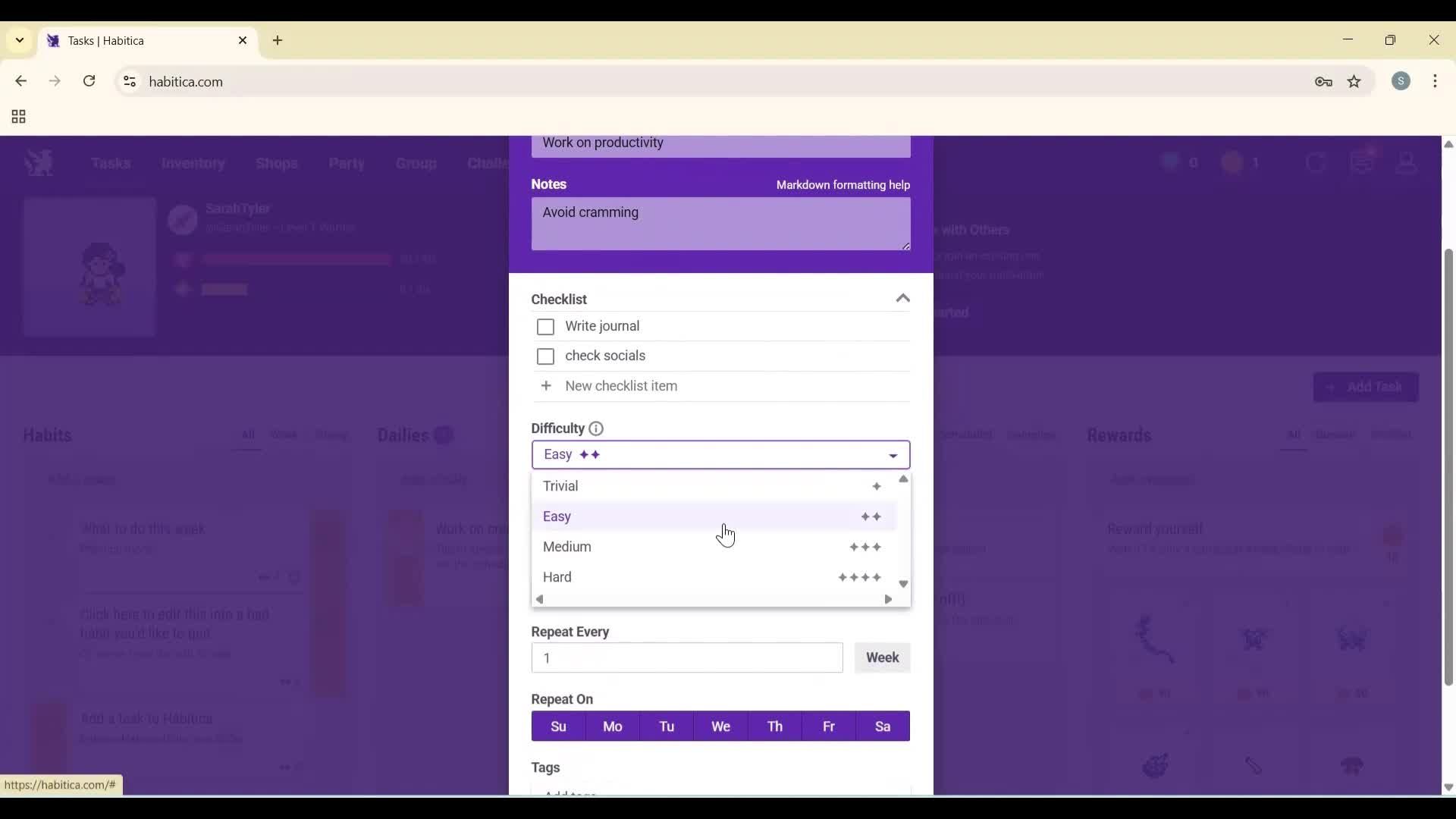Collapse the Checklist section
Image resolution: width=1456 pixels, height=819 pixels.
click(902, 299)
